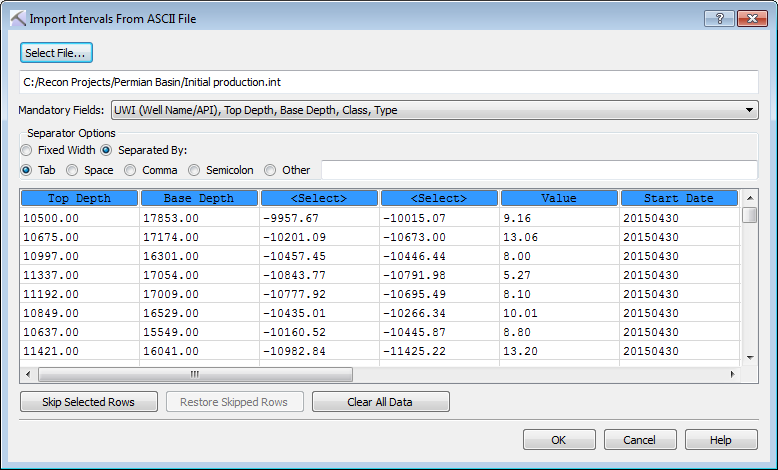Choose the Separated By radio option
The height and width of the screenshot is (470, 778).
click(x=106, y=150)
